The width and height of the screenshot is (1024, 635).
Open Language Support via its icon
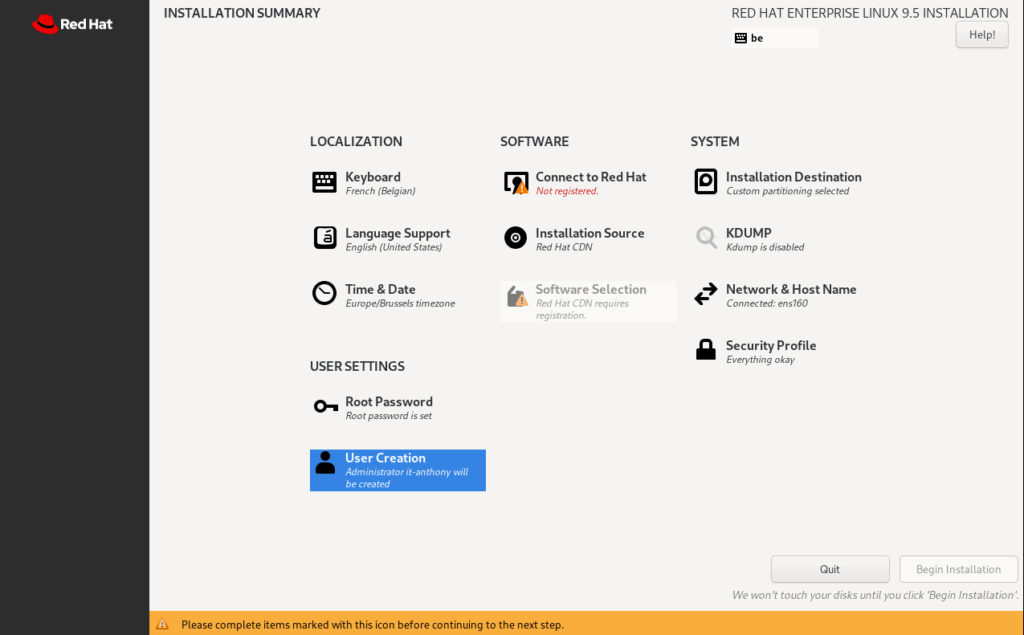tap(324, 238)
